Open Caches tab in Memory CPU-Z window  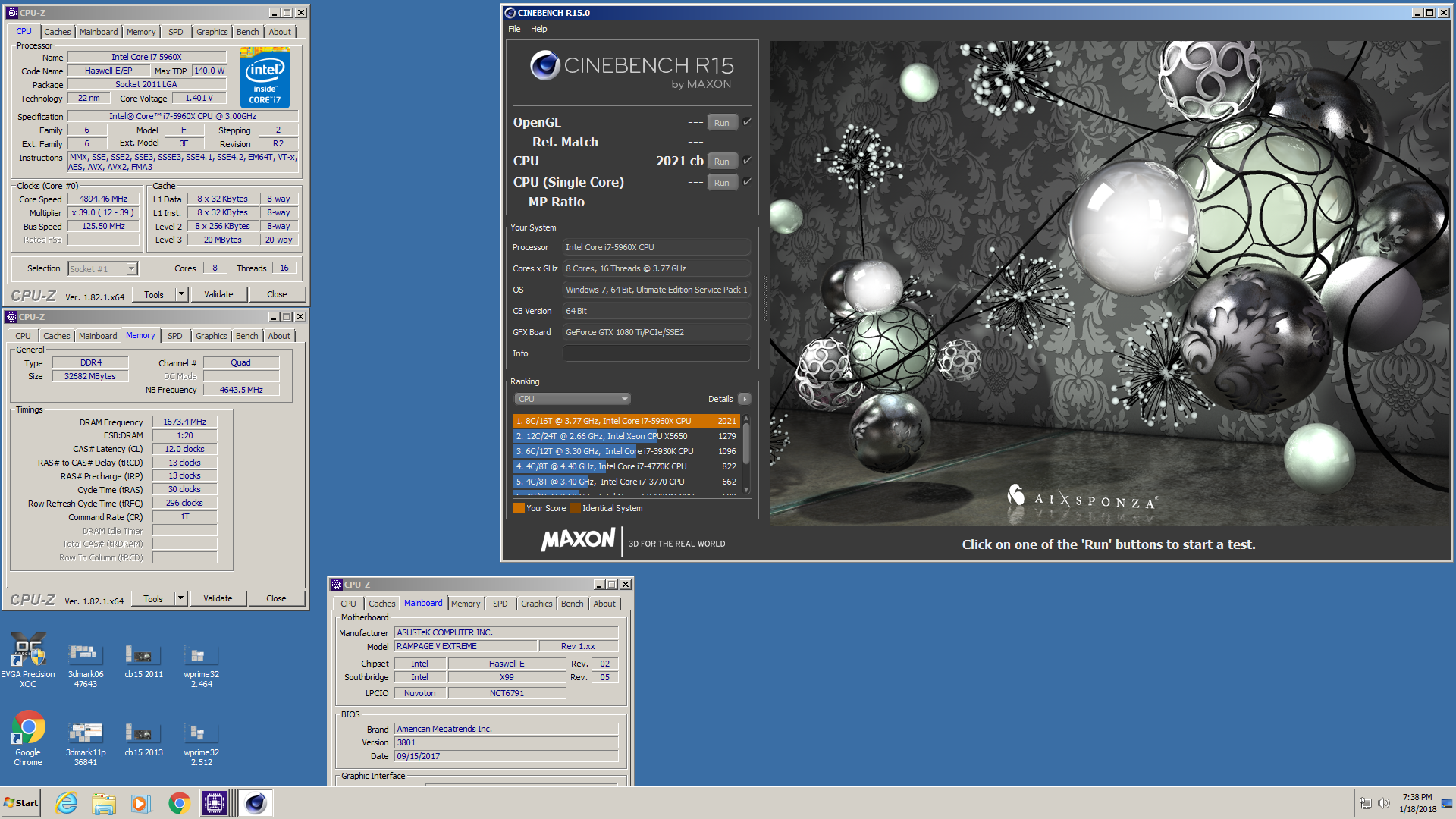(x=56, y=336)
